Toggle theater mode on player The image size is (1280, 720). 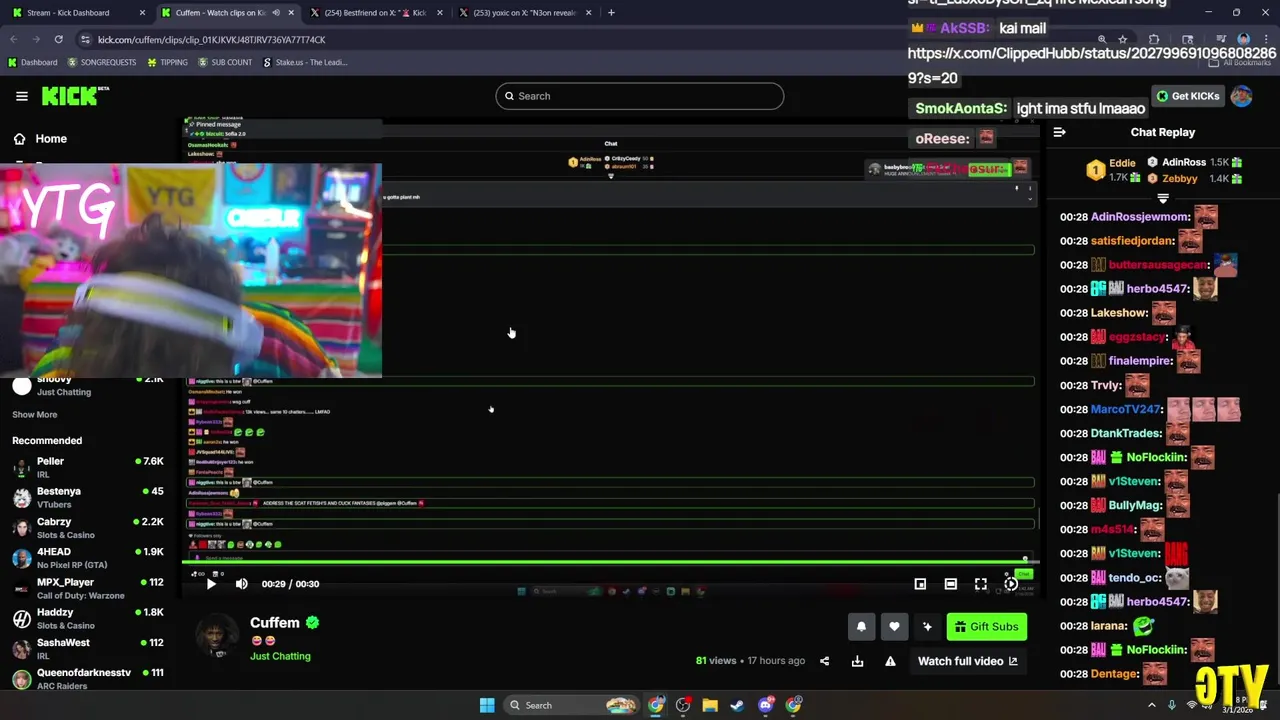950,584
